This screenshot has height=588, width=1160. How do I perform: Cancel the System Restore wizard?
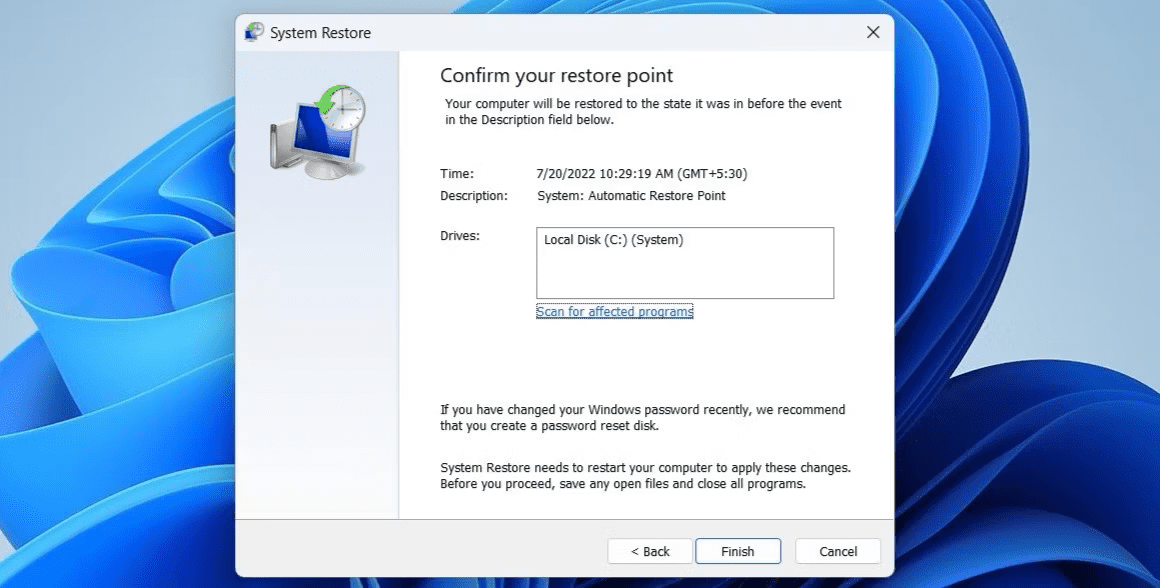(837, 551)
